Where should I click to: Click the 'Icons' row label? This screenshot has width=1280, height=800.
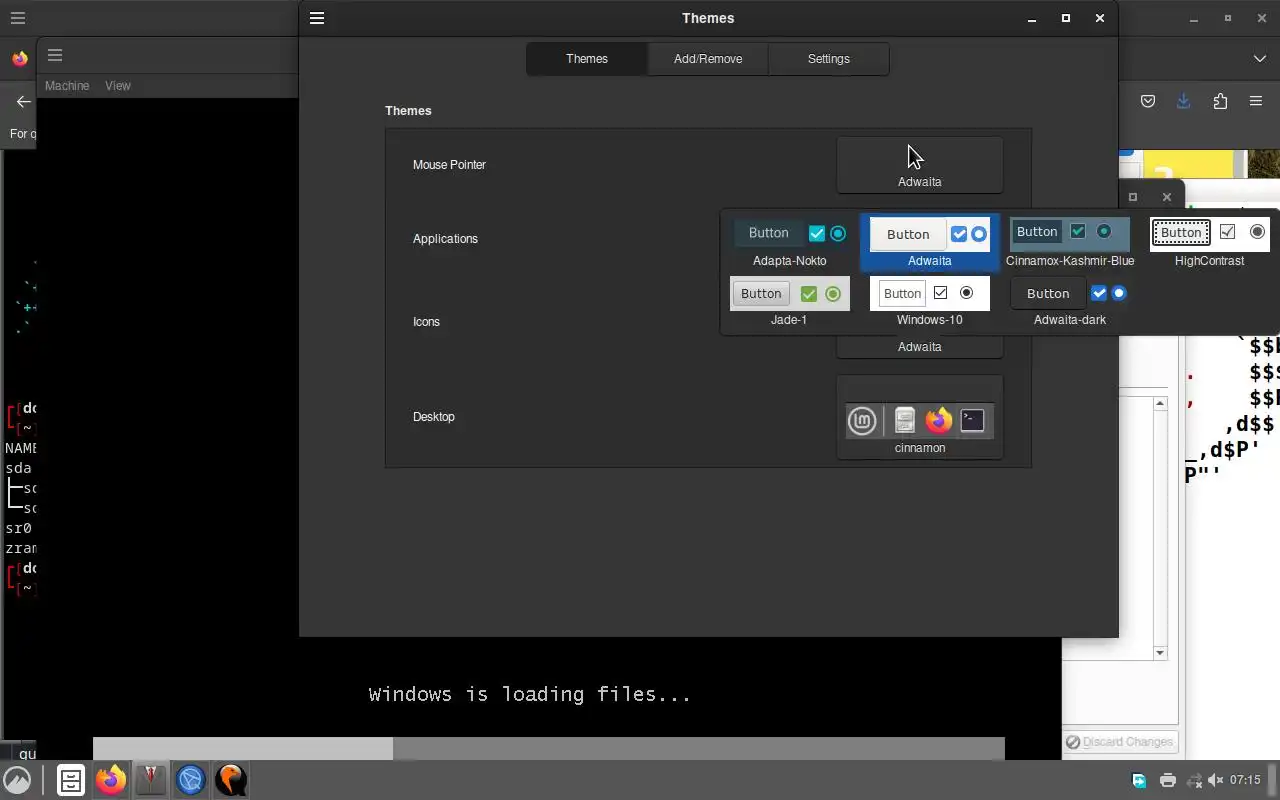point(426,322)
